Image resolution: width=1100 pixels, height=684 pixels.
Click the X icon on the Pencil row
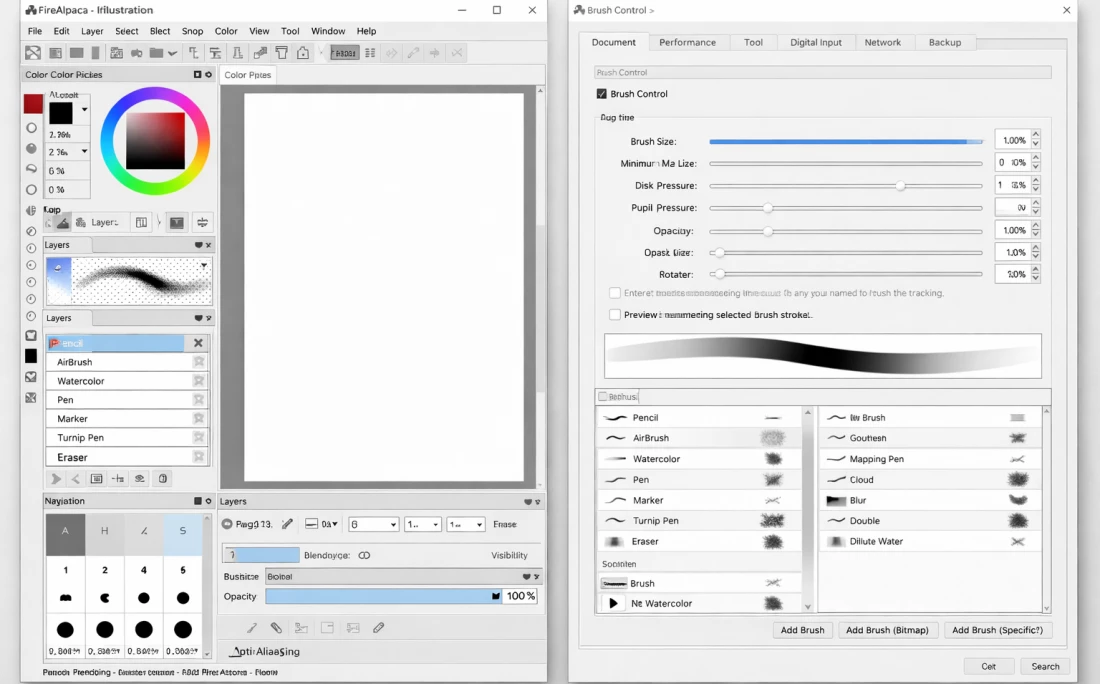(198, 343)
